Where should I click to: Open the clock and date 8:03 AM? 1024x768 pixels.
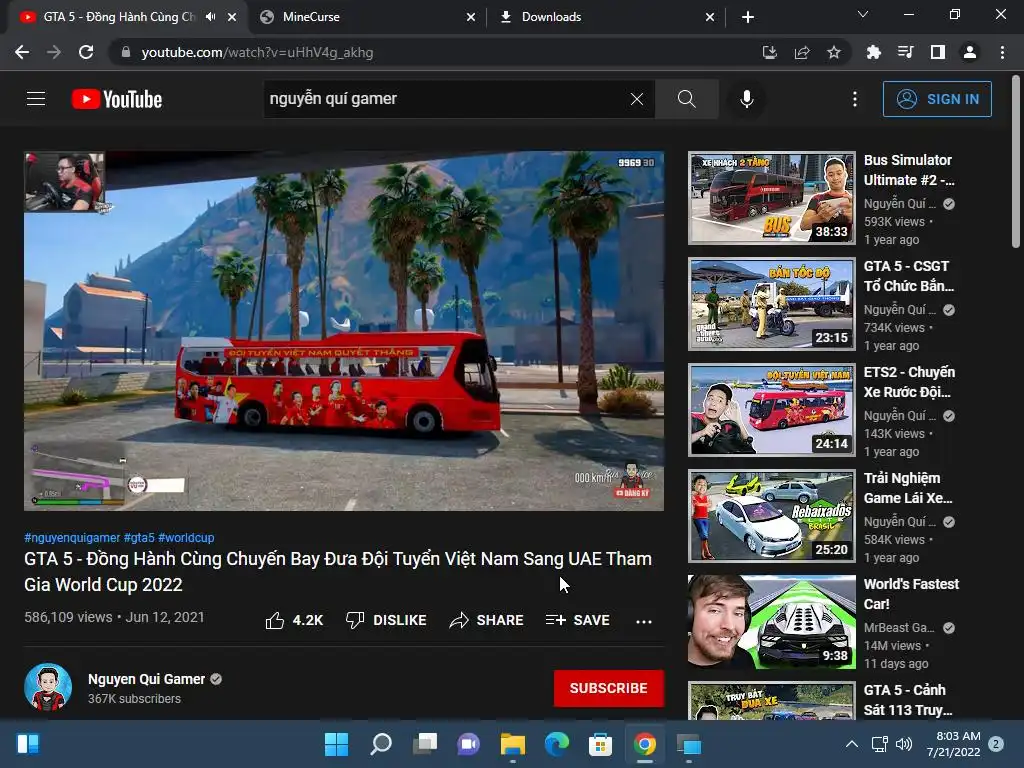point(953,744)
